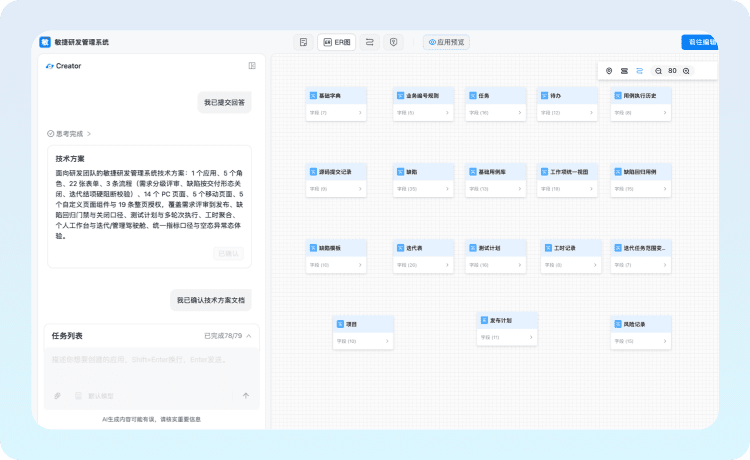
Task: Click the 已完成78/79 progress text
Action: [223, 336]
